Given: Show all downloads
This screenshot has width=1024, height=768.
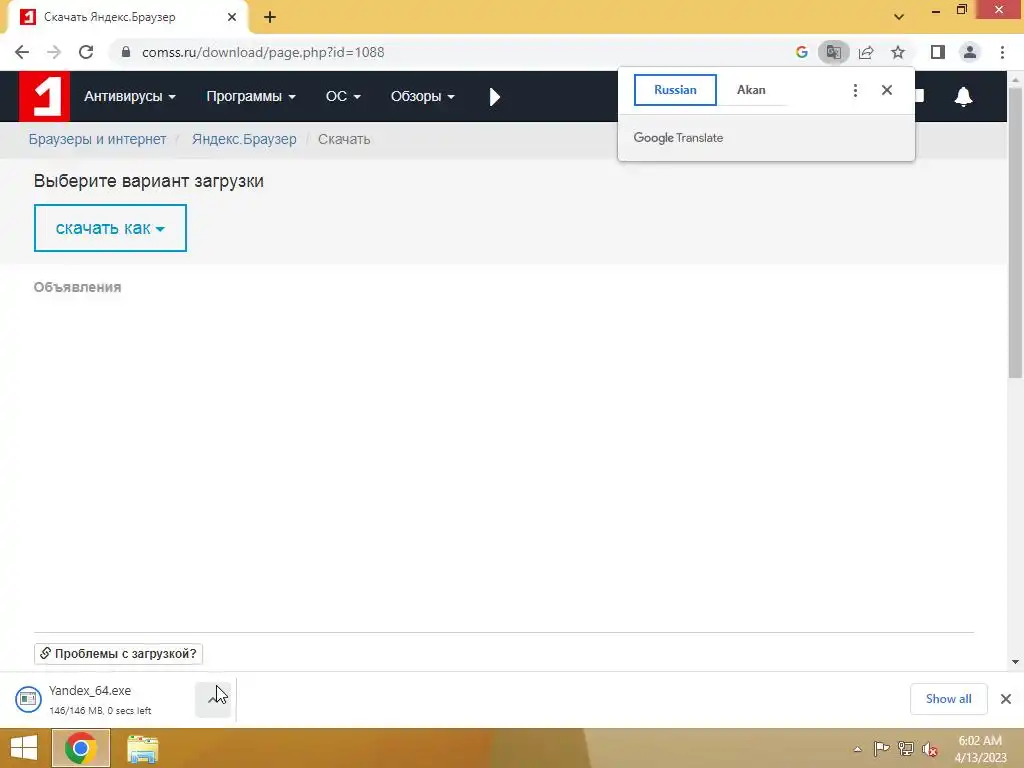Looking at the screenshot, I should pyautogui.click(x=948, y=699).
